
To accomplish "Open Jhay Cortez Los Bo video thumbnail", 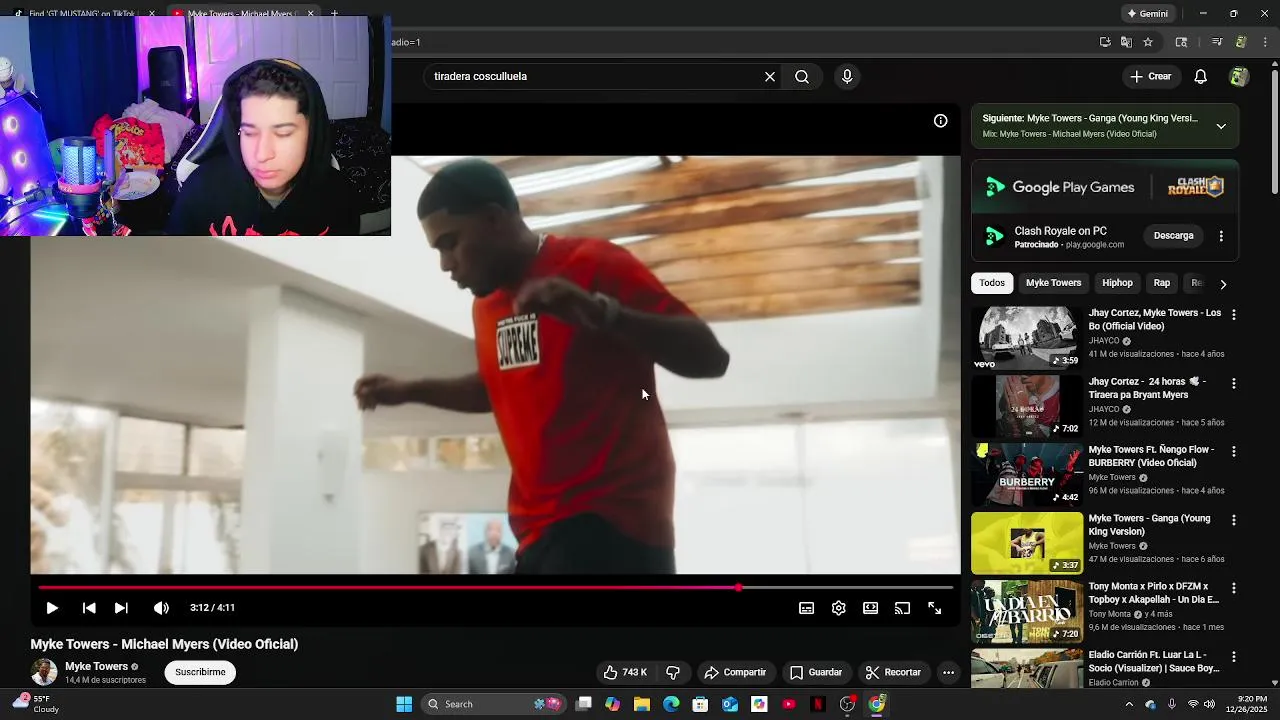I will tap(1026, 337).
